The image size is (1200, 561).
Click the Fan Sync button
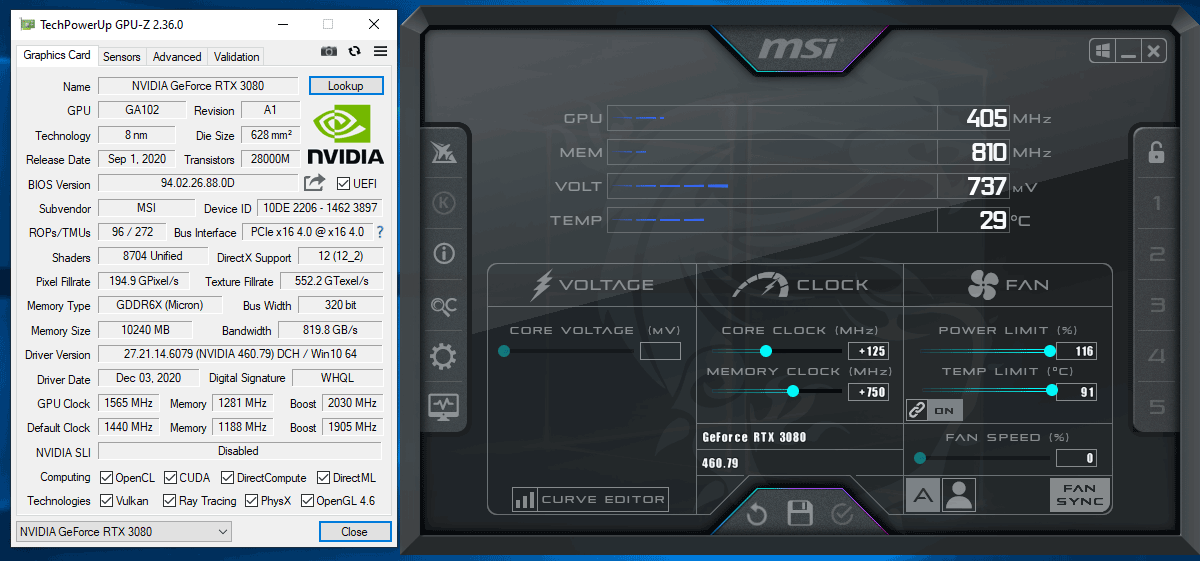(1080, 494)
